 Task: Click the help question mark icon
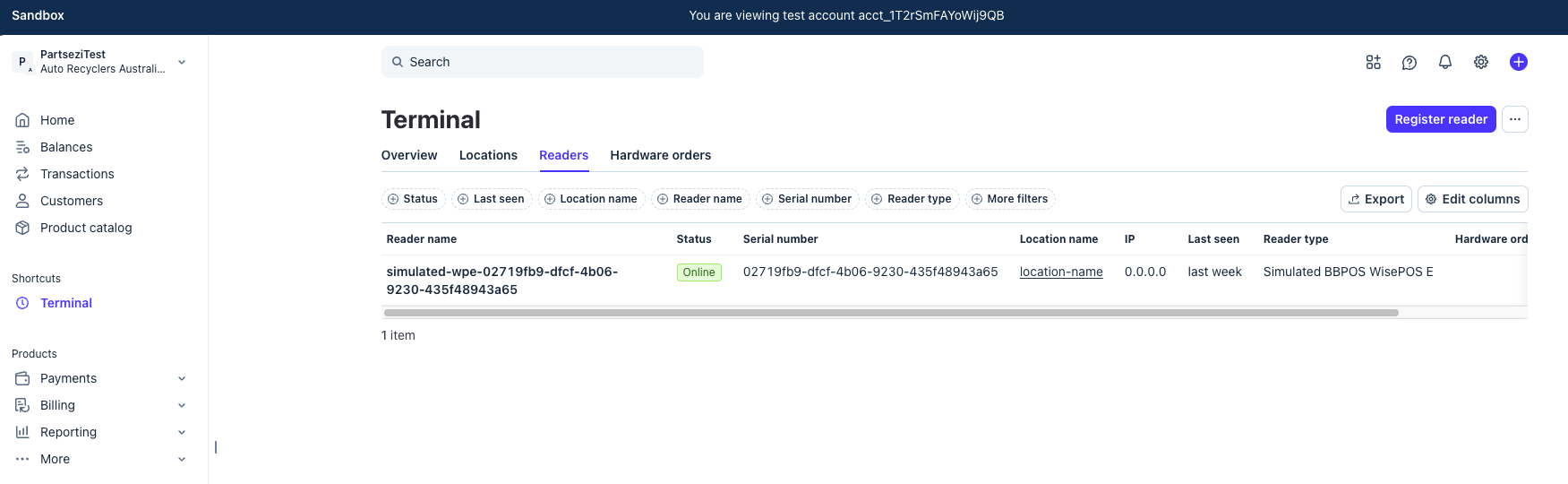pyautogui.click(x=1409, y=62)
